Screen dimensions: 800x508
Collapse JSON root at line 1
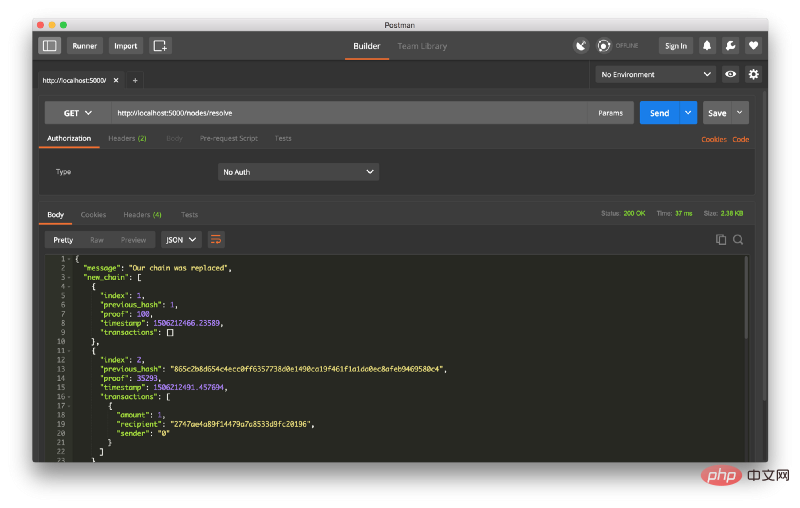click(x=69, y=259)
